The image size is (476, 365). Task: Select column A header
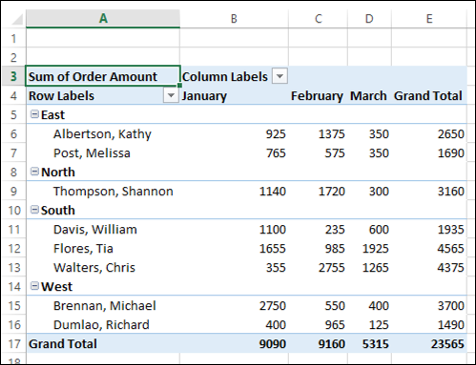[x=103, y=18]
